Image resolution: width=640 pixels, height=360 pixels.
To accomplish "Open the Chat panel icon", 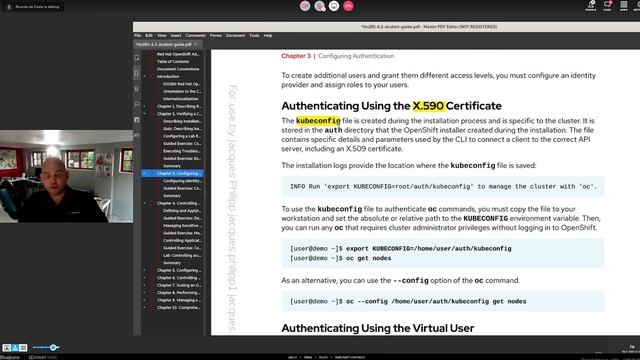I will click(607, 5).
